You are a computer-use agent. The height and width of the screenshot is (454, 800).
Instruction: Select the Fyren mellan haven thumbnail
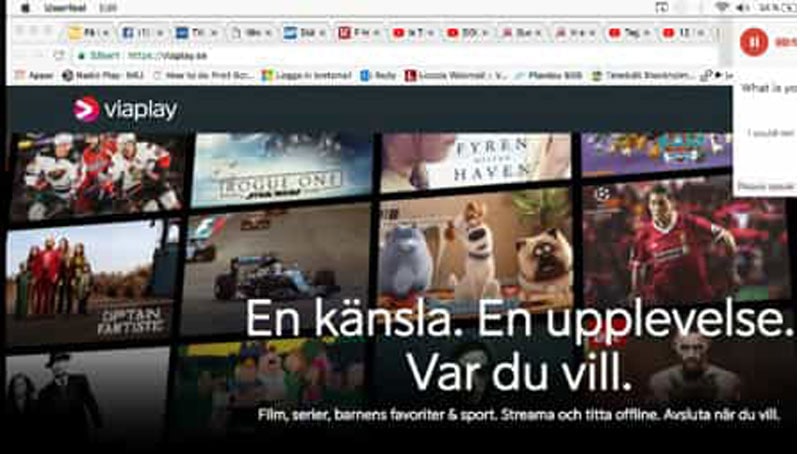475,160
